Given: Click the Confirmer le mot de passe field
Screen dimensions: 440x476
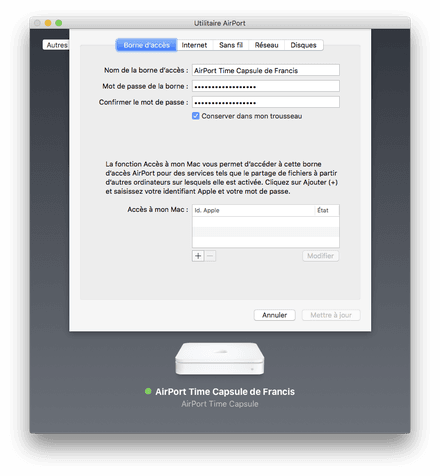Looking at the screenshot, I should [266, 102].
